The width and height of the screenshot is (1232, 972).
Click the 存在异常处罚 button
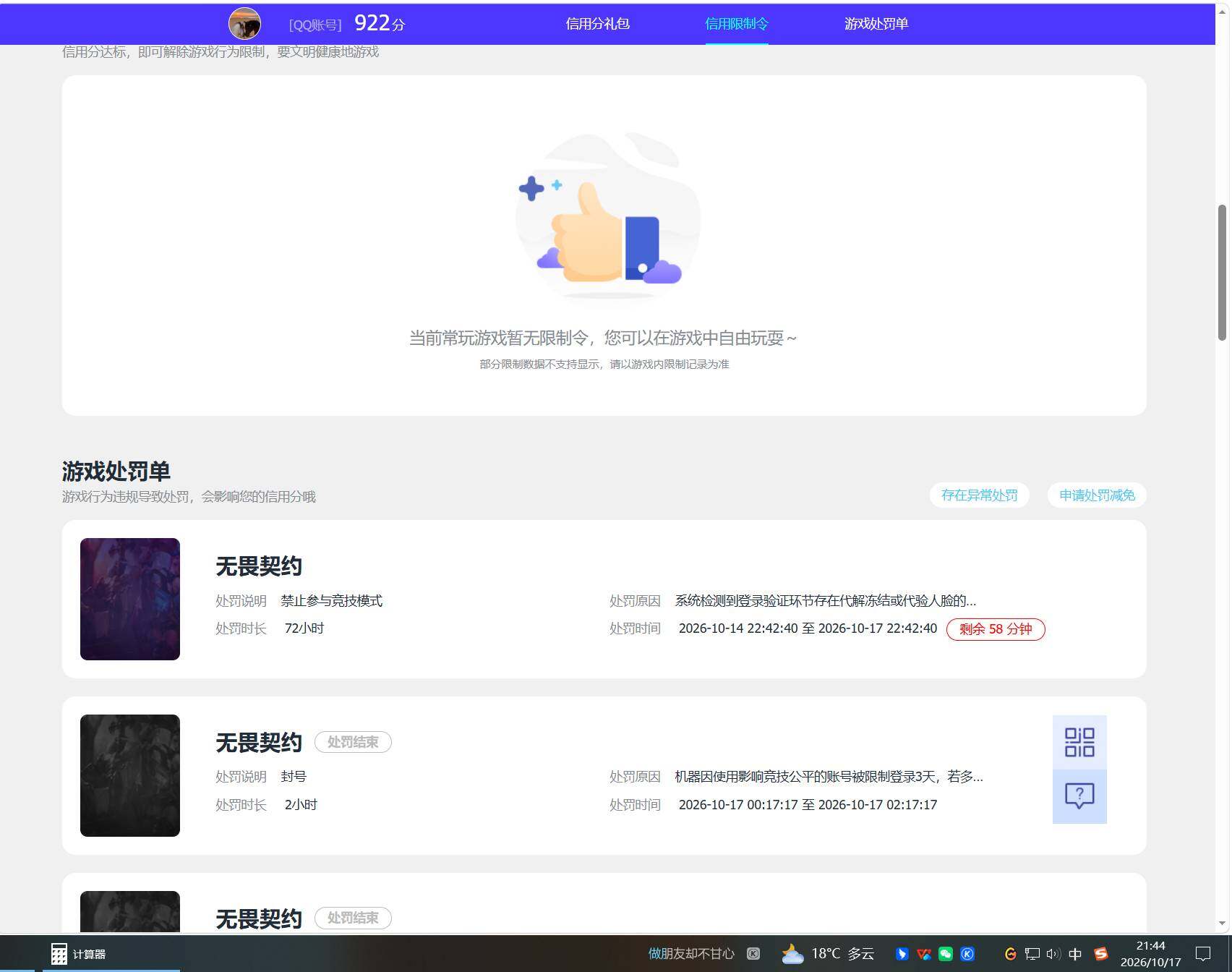pyautogui.click(x=979, y=495)
